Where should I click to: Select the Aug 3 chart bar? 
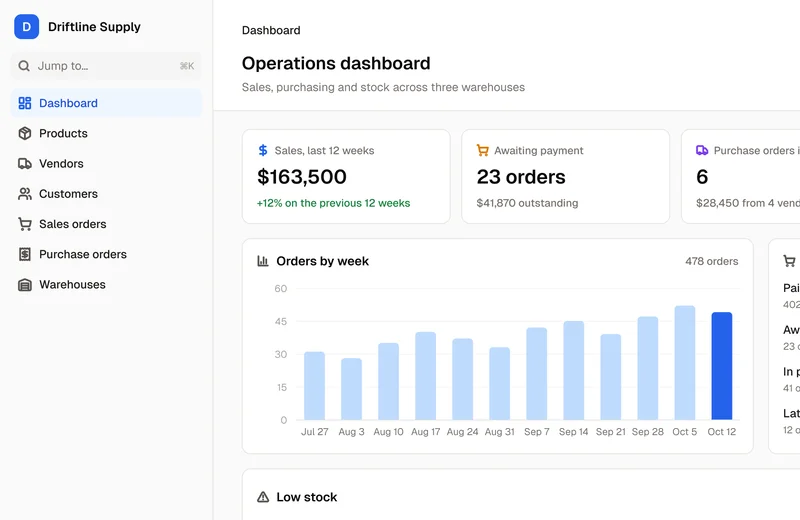pos(352,389)
